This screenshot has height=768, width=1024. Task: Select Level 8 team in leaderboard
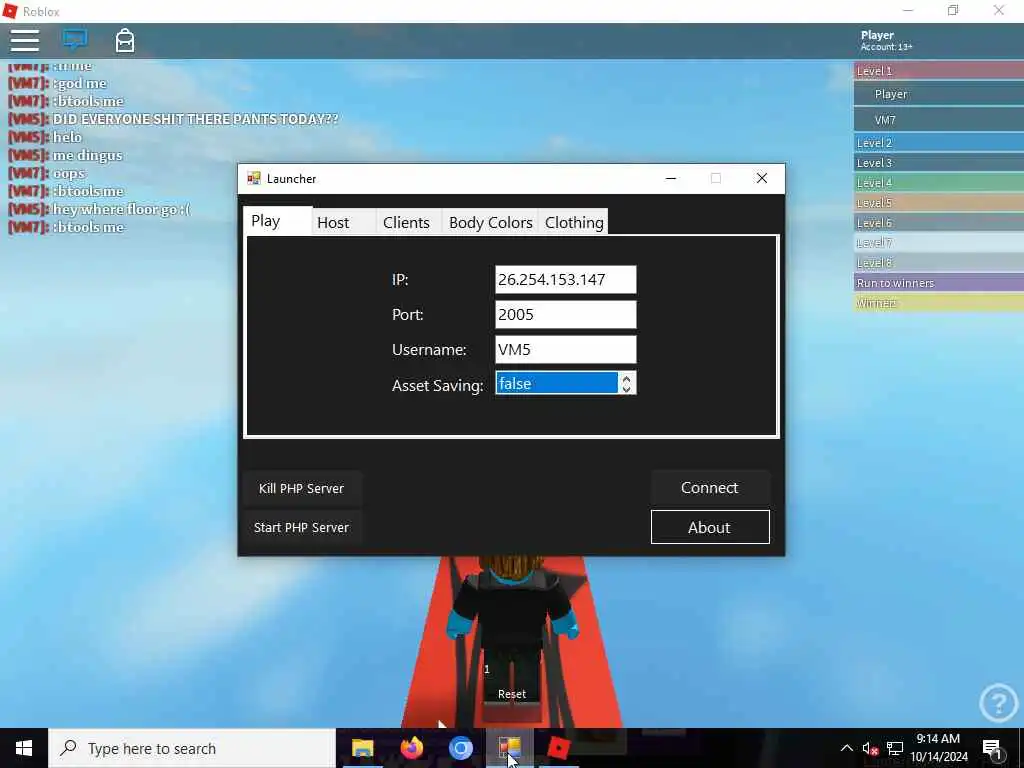[938, 263]
